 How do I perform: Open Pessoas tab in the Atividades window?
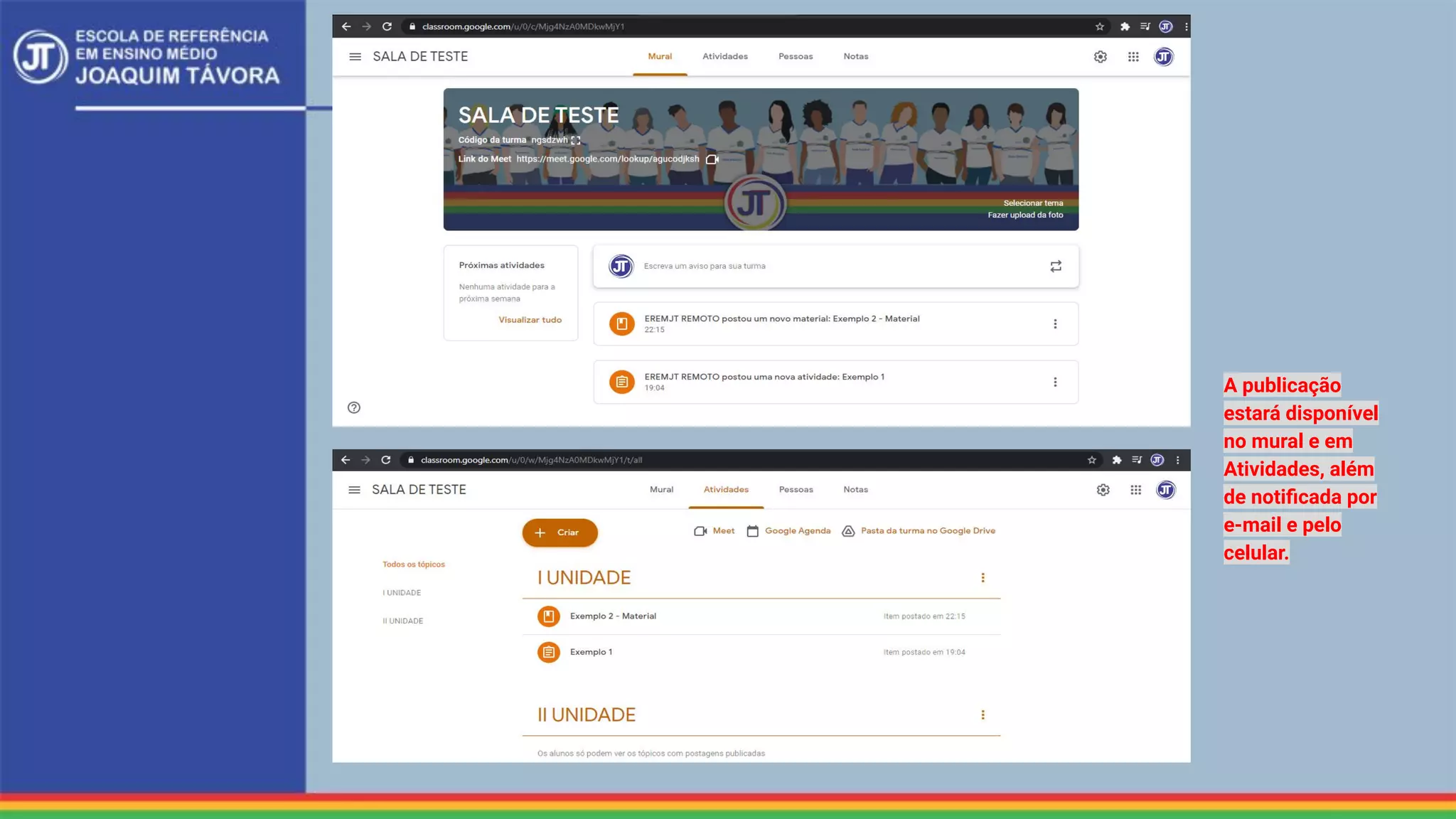coord(796,489)
